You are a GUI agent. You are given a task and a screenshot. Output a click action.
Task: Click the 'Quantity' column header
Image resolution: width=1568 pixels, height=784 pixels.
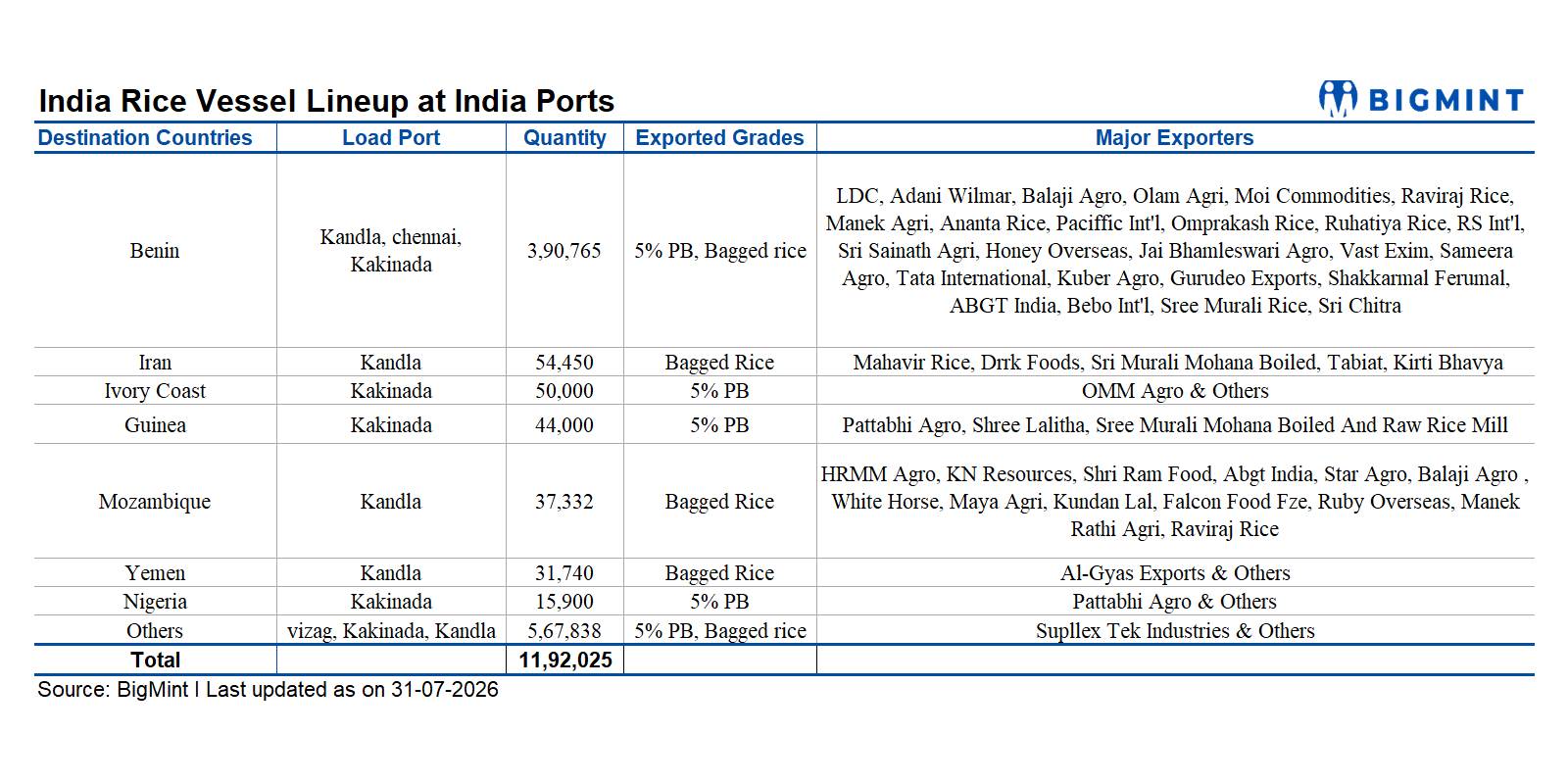(564, 138)
